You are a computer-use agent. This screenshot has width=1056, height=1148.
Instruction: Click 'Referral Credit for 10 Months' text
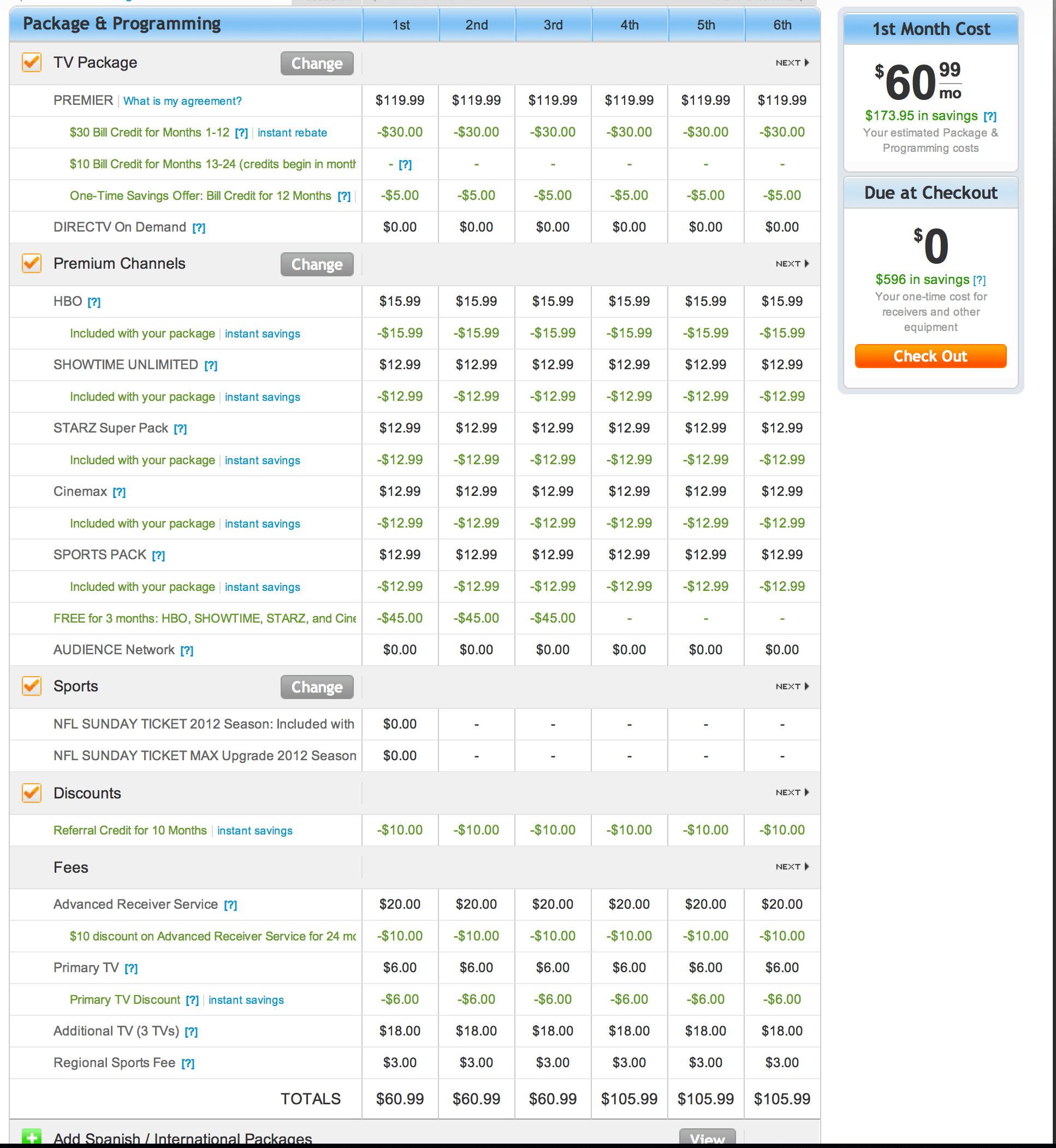coord(130,830)
